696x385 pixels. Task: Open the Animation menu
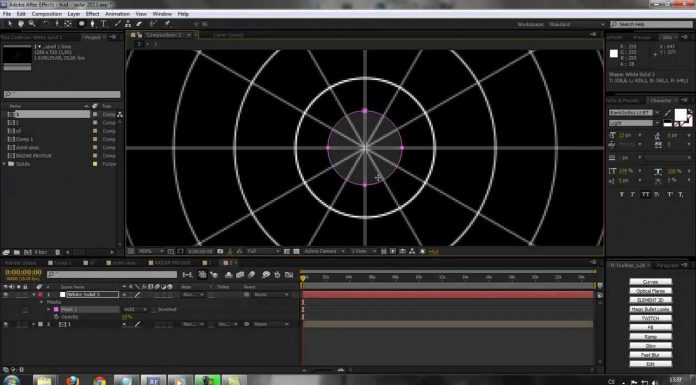tap(117, 14)
